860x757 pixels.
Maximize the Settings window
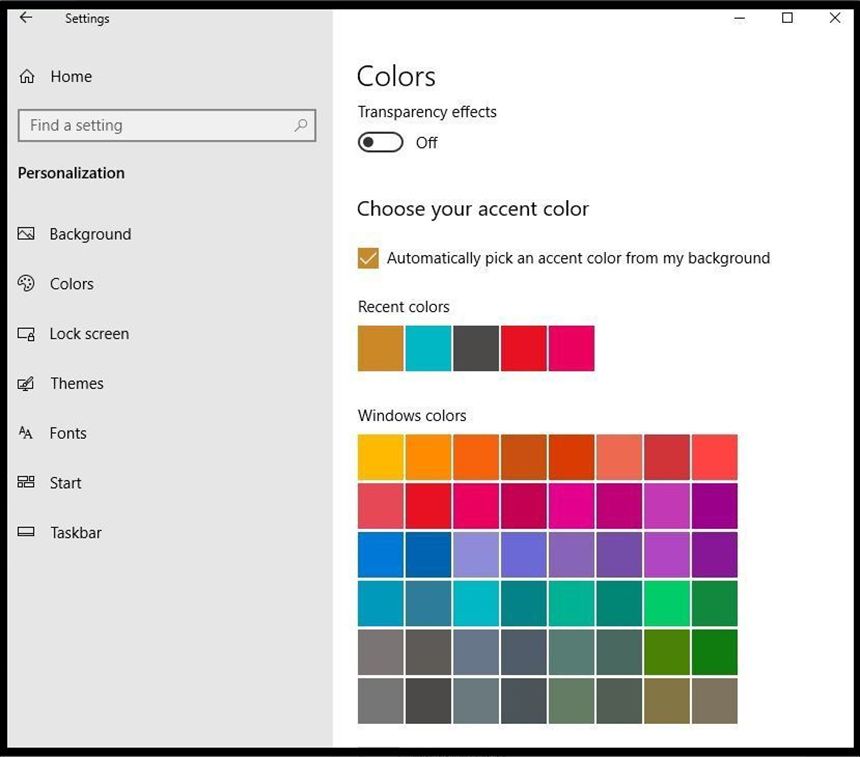[787, 18]
